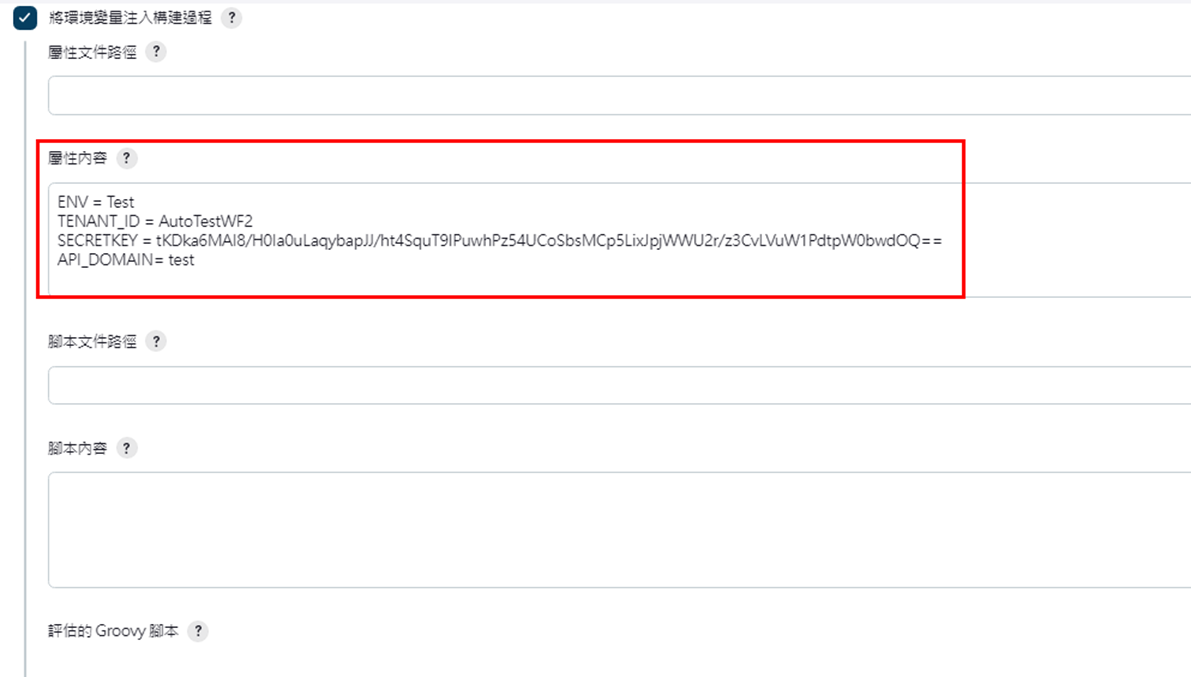
Task: Click the 腳本內容 label text
Action: 77,448
